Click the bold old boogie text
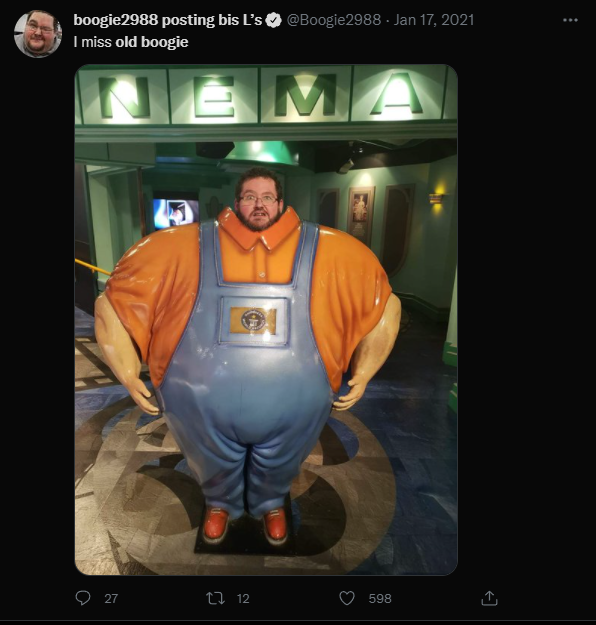 click(x=152, y=42)
